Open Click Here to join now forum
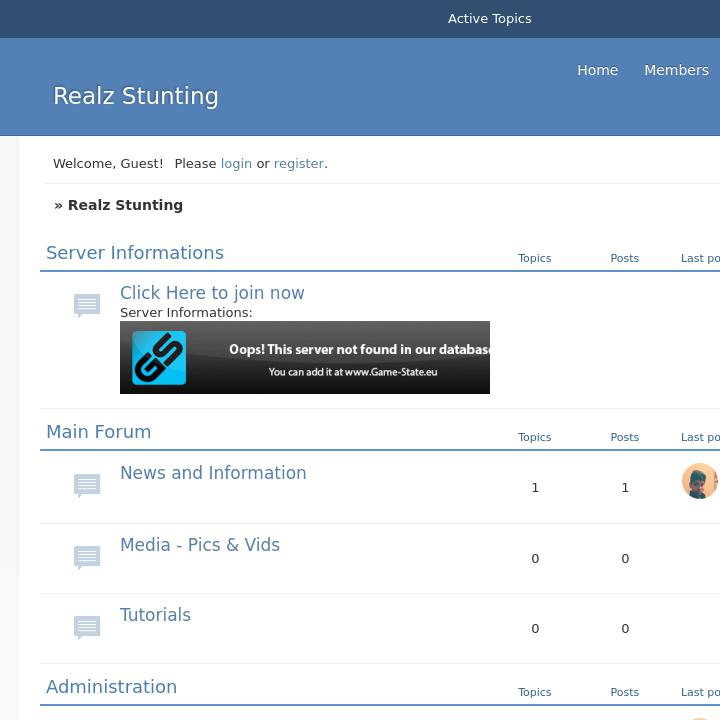This screenshot has width=720, height=720. coord(212,293)
